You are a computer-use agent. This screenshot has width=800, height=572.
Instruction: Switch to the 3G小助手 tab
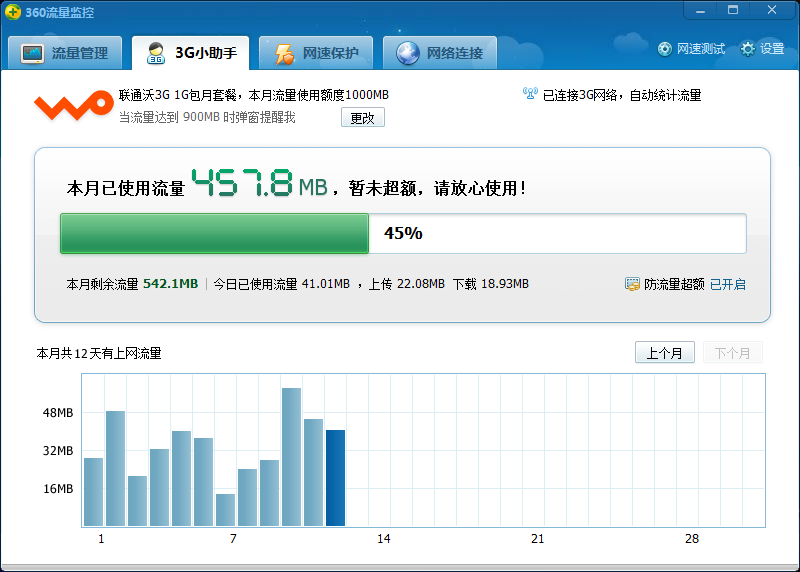point(192,53)
